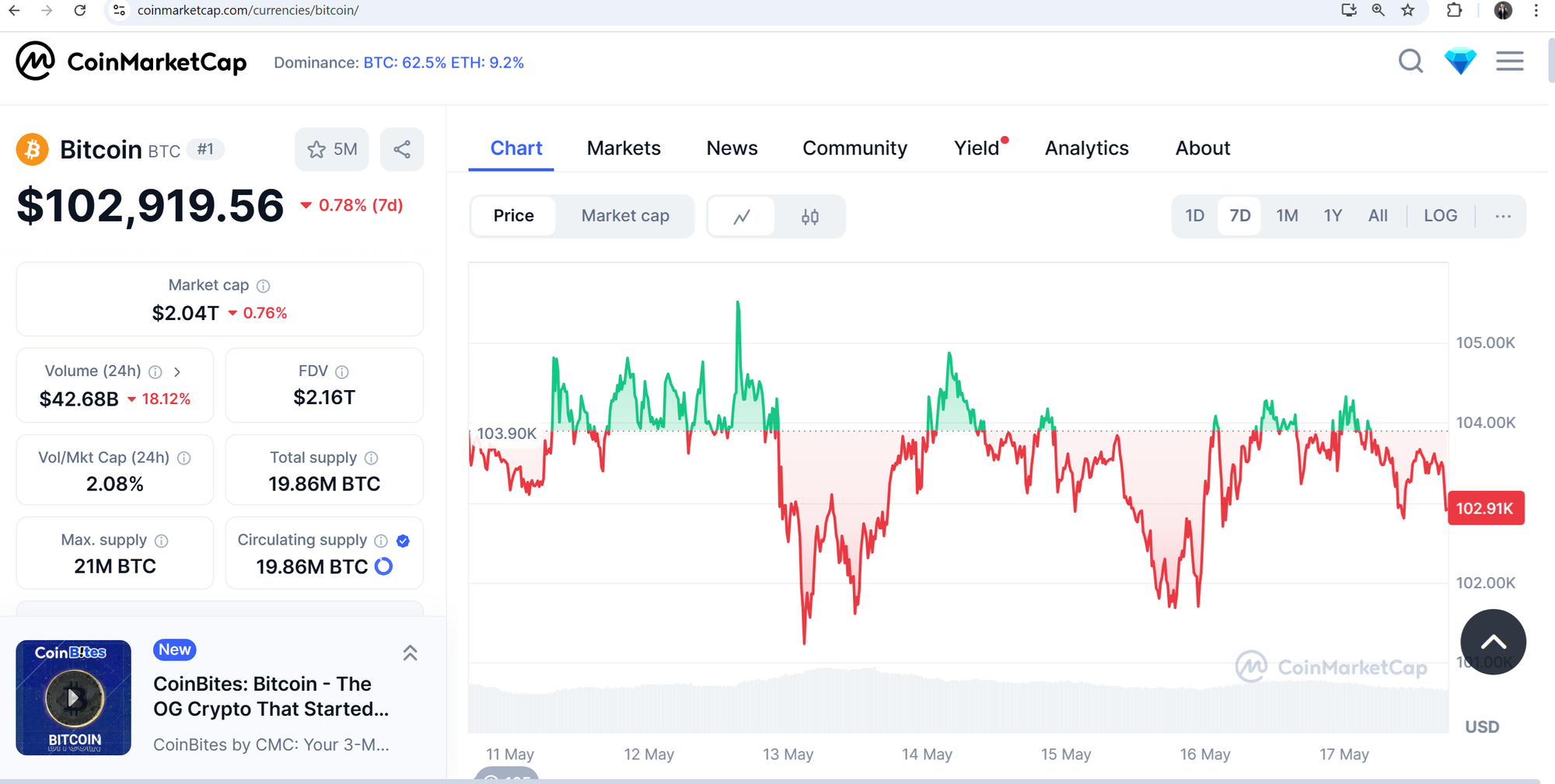Switch to line chart view
This screenshot has width=1555, height=784.
click(x=742, y=216)
